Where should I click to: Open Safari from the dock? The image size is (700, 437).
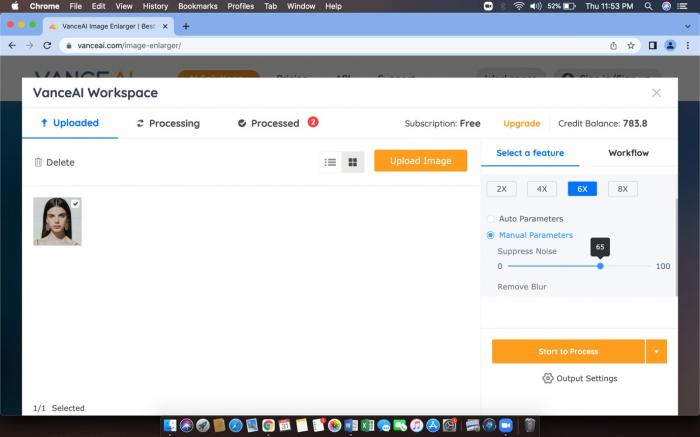[x=235, y=425]
